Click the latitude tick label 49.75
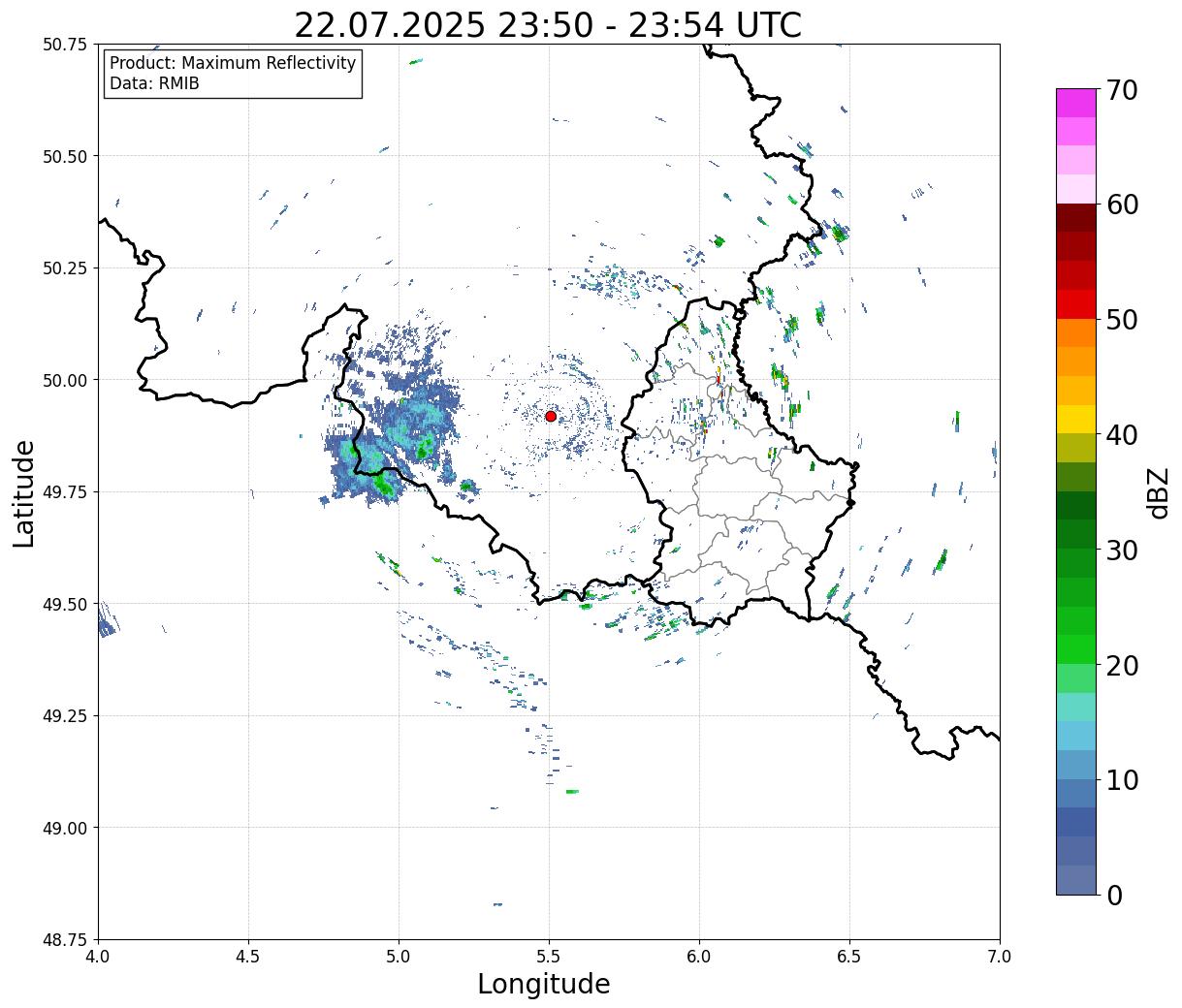Viewport: 1182px width, 1008px height. click(66, 492)
